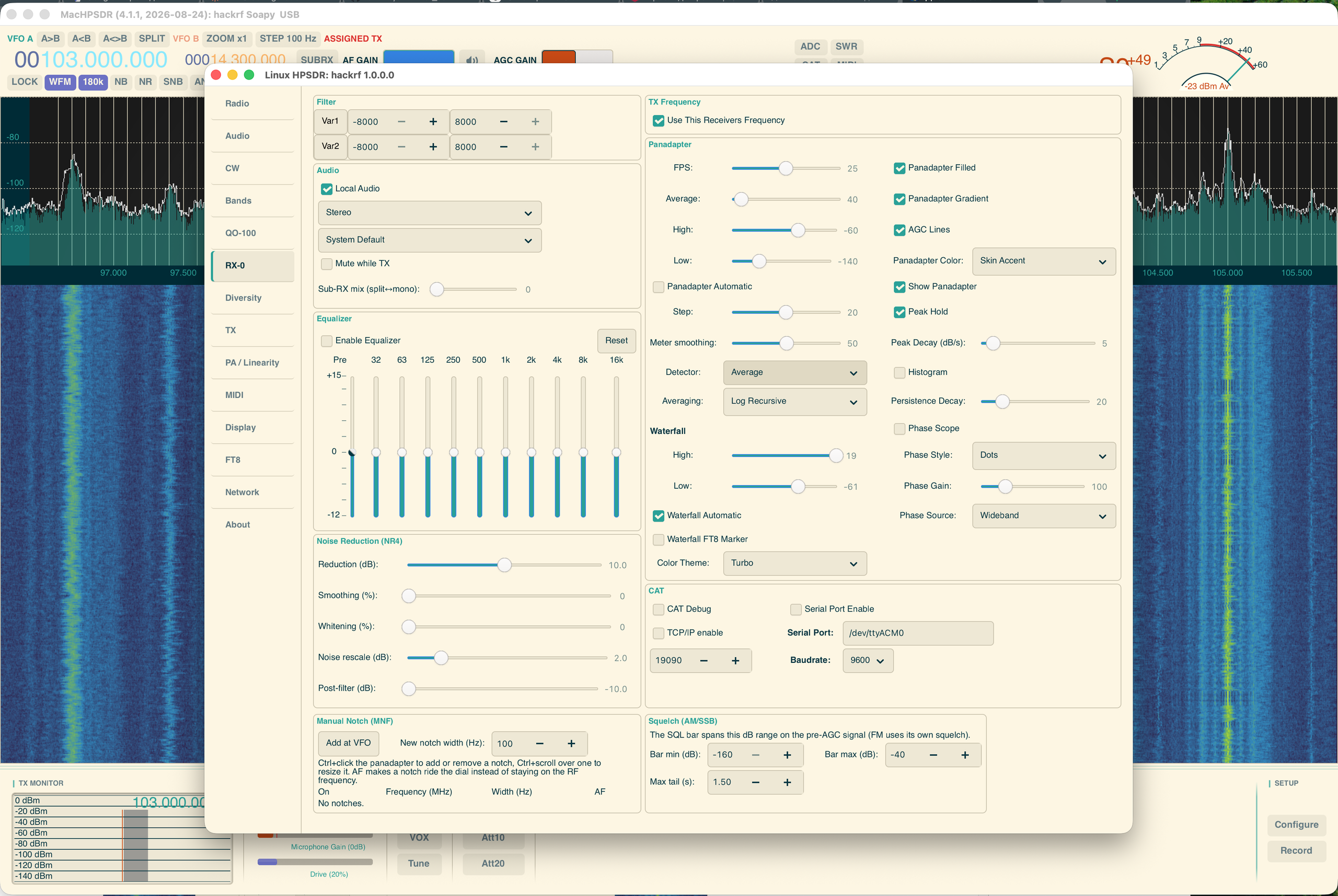The width and height of the screenshot is (1338, 896).
Task: Expand the Phase Source Wideband dropdown
Action: tap(1044, 516)
